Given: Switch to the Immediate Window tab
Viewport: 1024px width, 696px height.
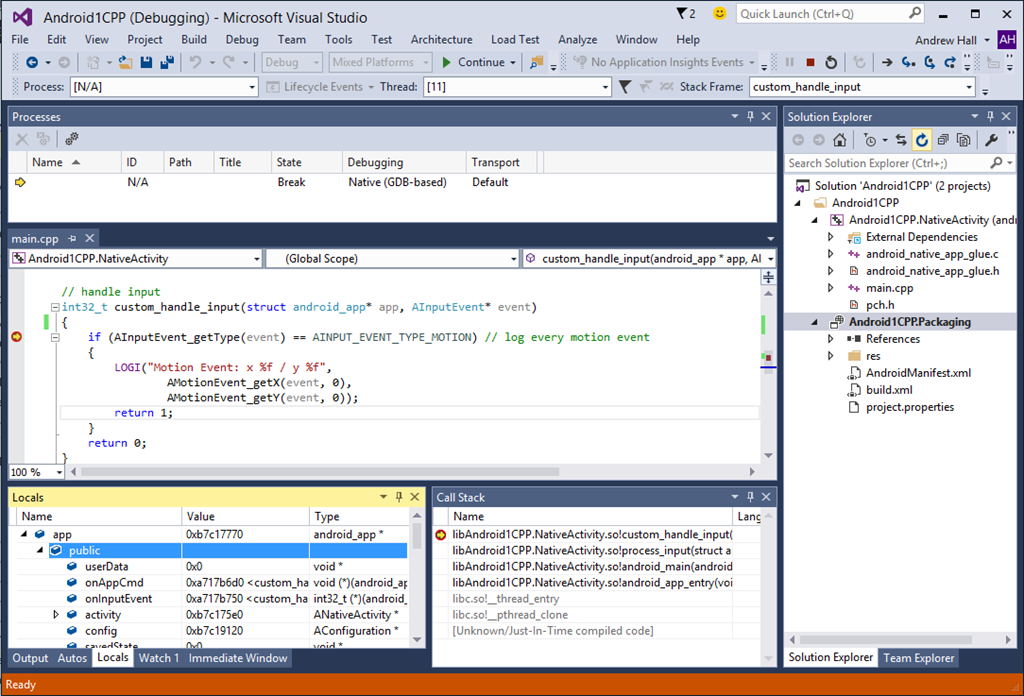Looking at the screenshot, I should [238, 658].
